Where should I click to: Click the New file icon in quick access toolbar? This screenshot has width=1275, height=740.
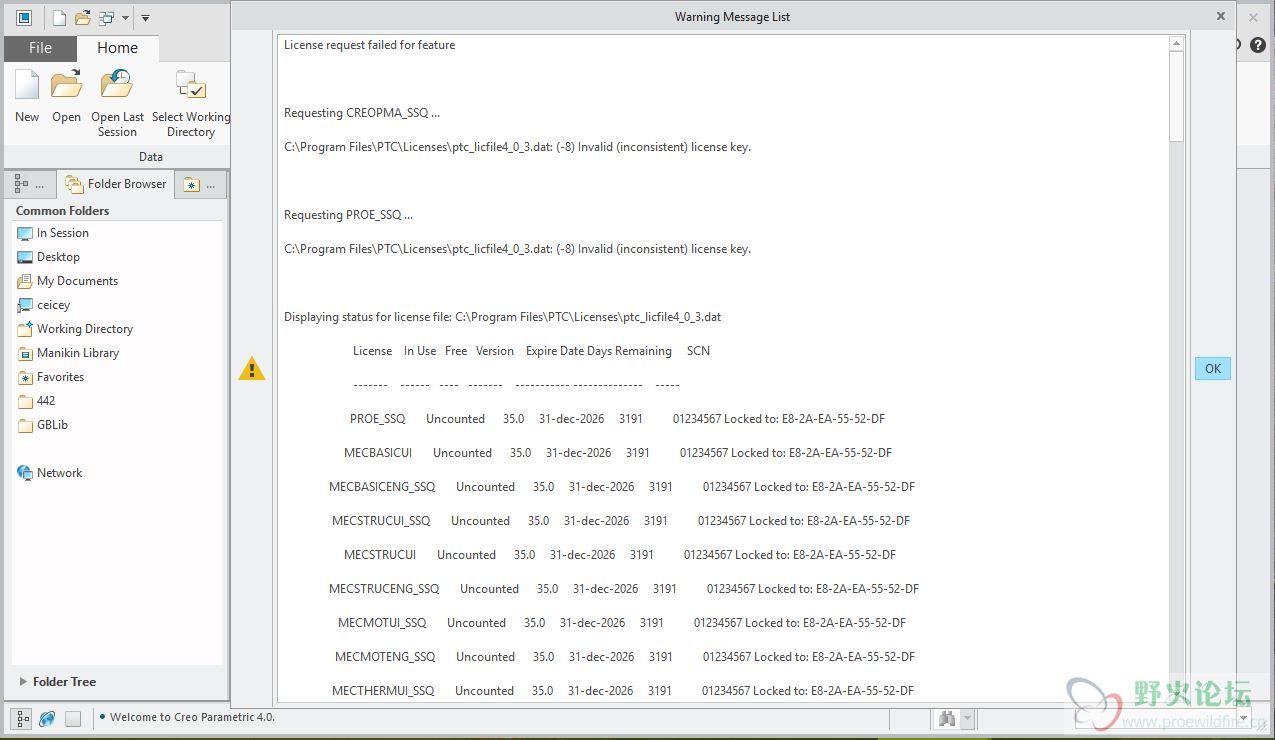[59, 17]
